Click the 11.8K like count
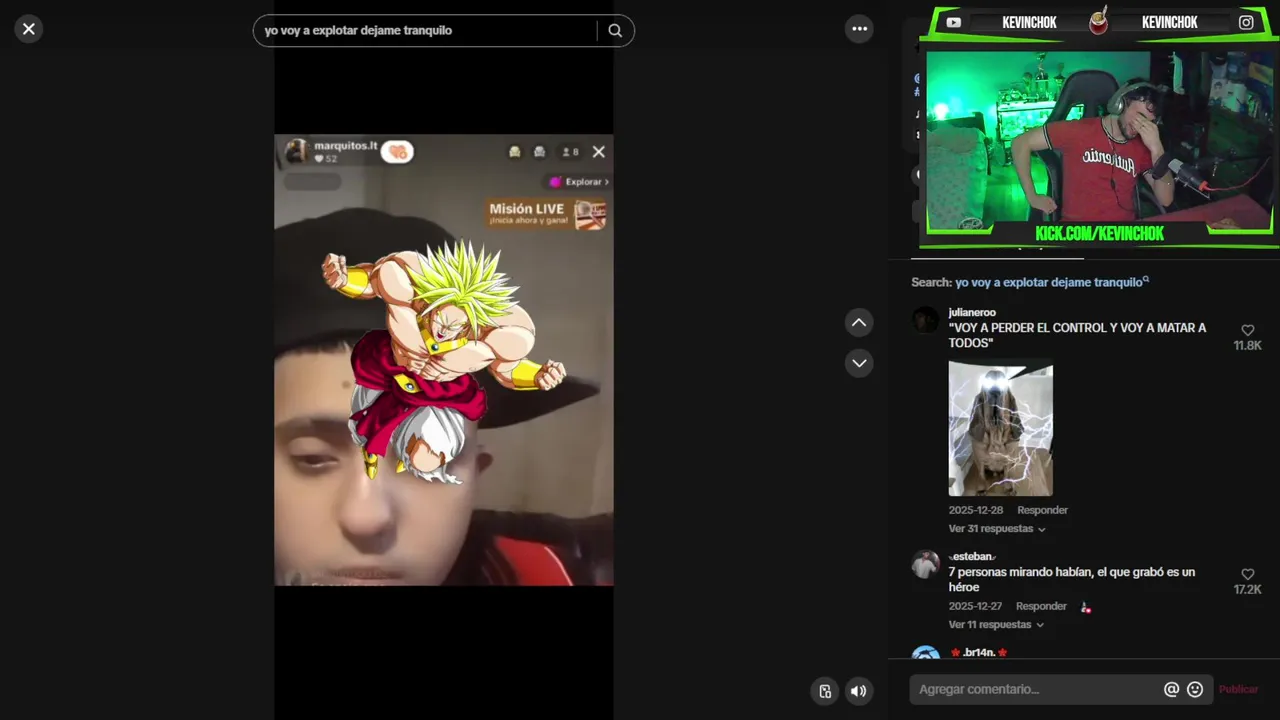Screen dimensions: 1280x720 (1247, 346)
